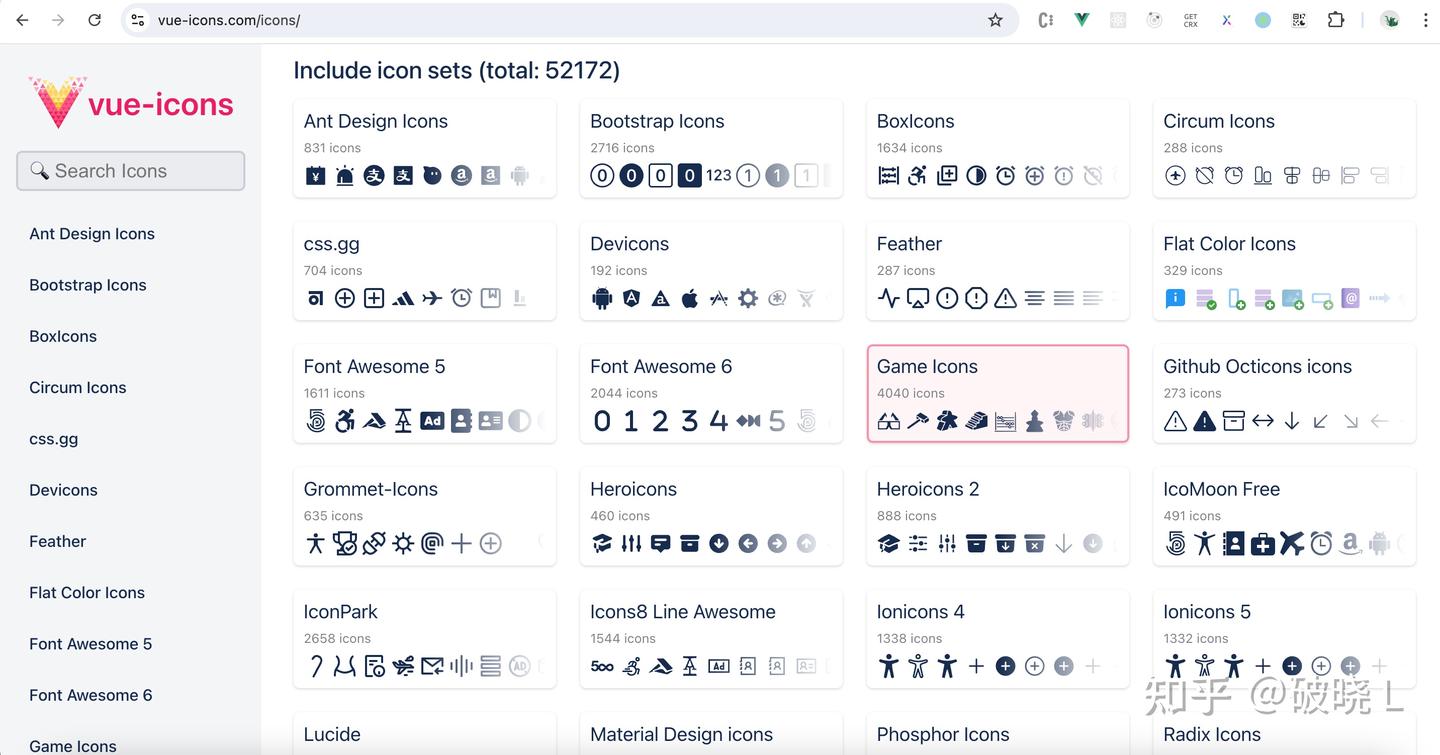Click the wheelchair icon in the Font Awesome 5 card
The width and height of the screenshot is (1440, 755).
pos(344,421)
